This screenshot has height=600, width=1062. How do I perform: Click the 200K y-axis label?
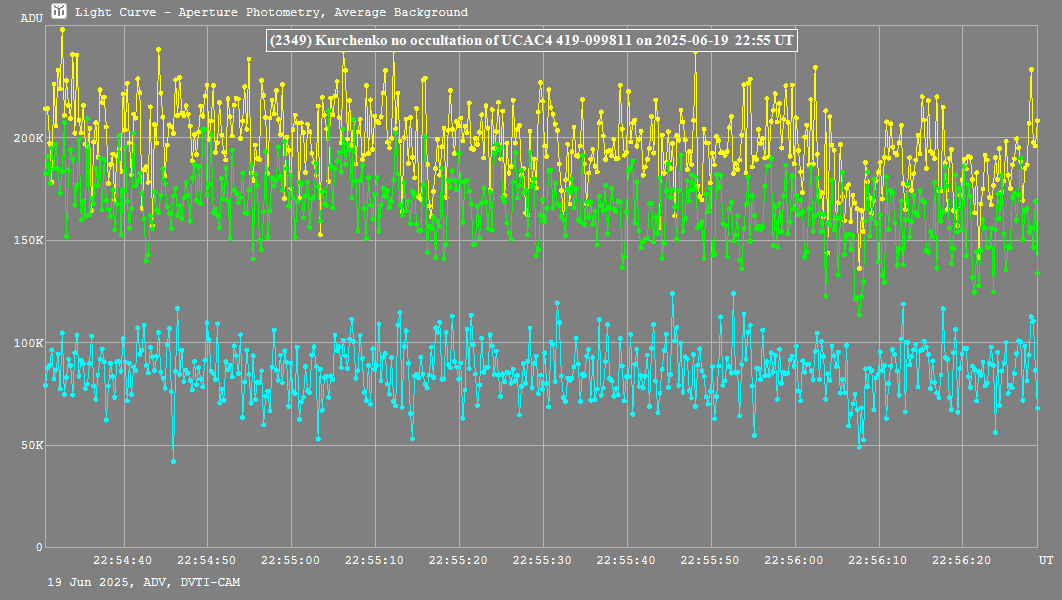tap(28, 138)
